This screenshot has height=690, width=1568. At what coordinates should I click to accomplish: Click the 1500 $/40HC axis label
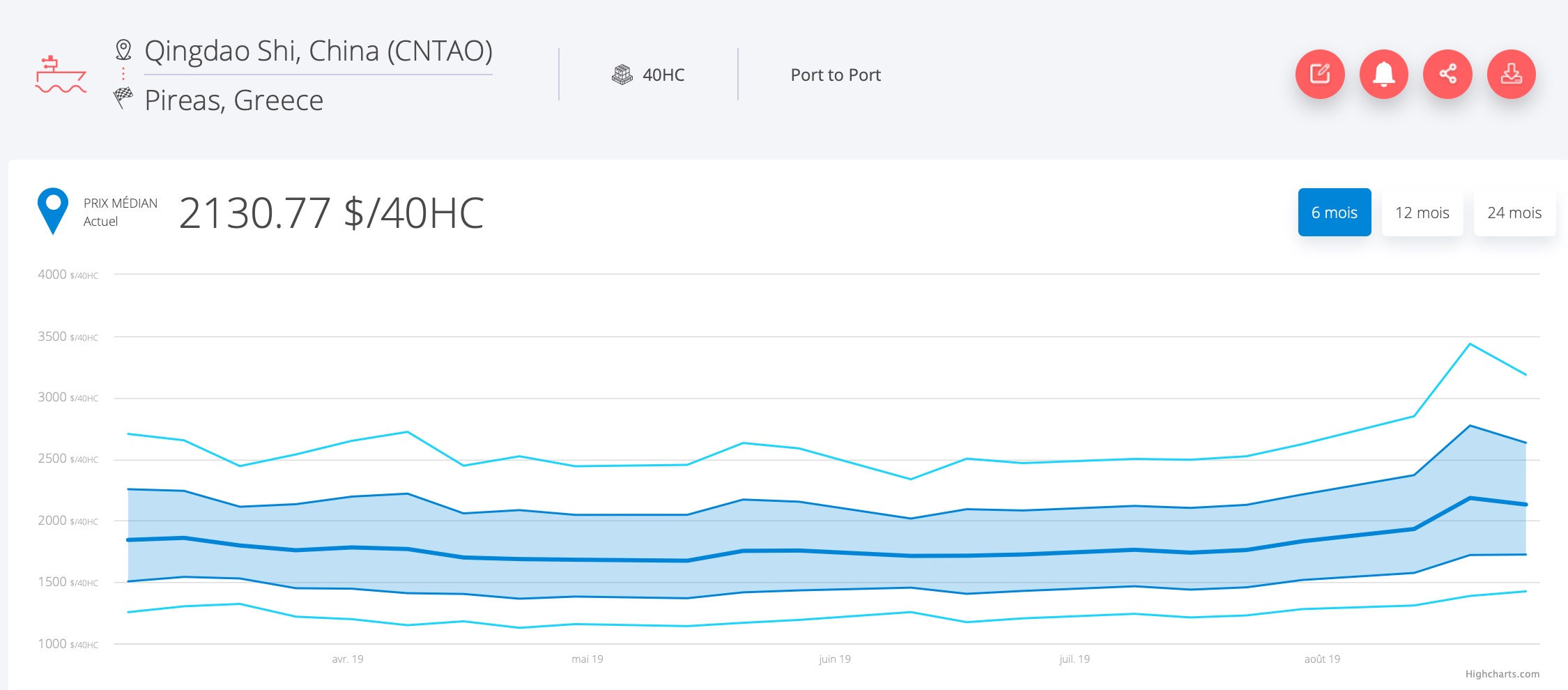pyautogui.click(x=68, y=582)
